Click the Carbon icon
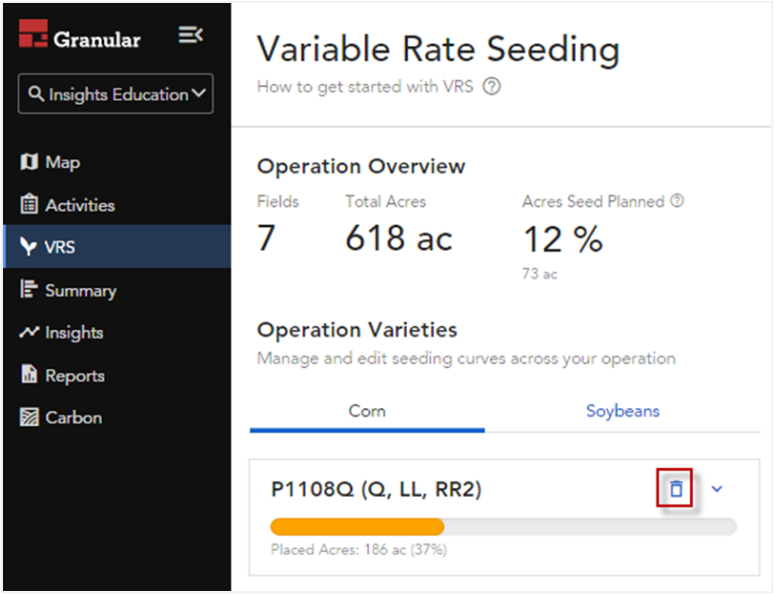The image size is (774, 594). [29, 417]
